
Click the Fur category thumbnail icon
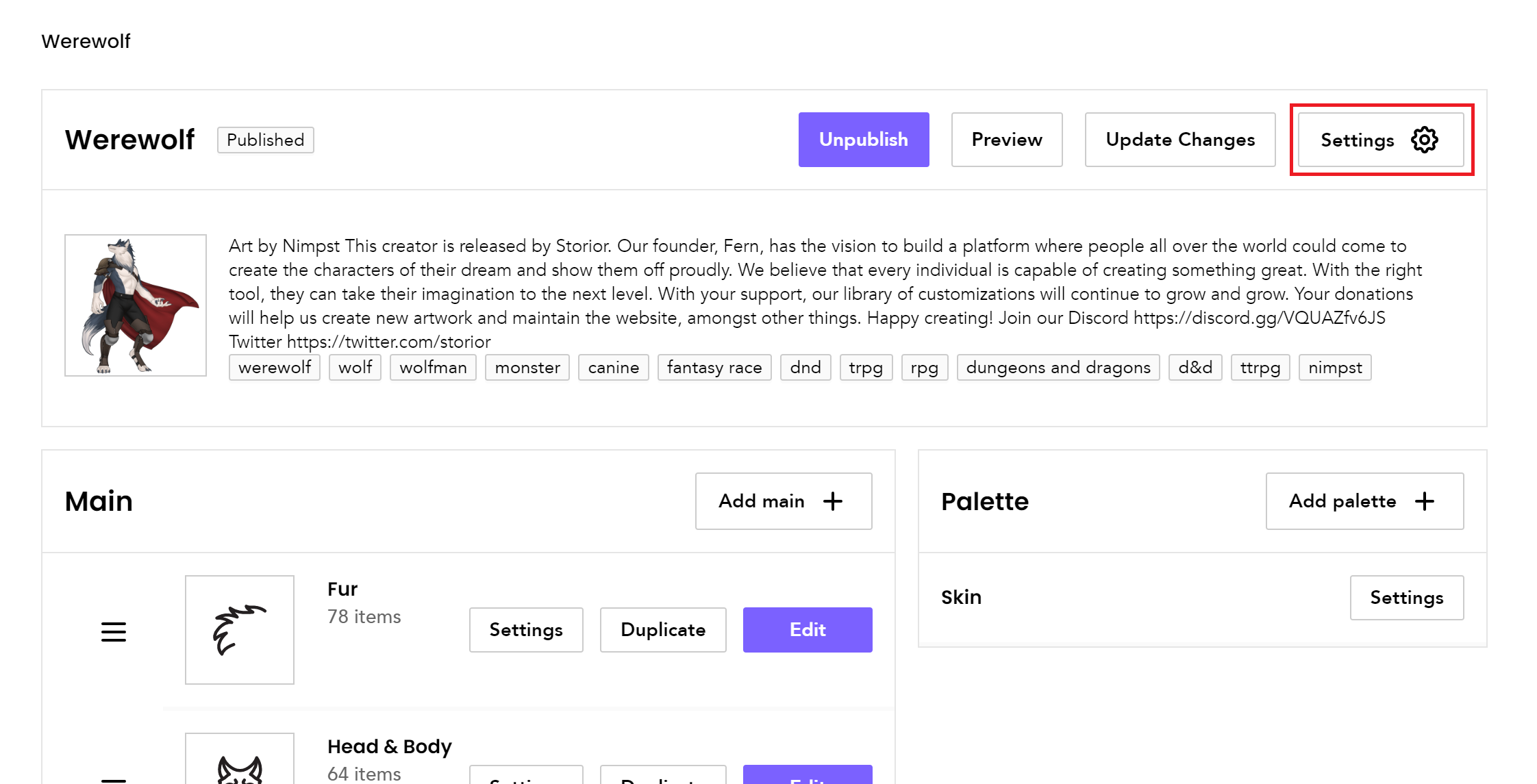tap(239, 630)
